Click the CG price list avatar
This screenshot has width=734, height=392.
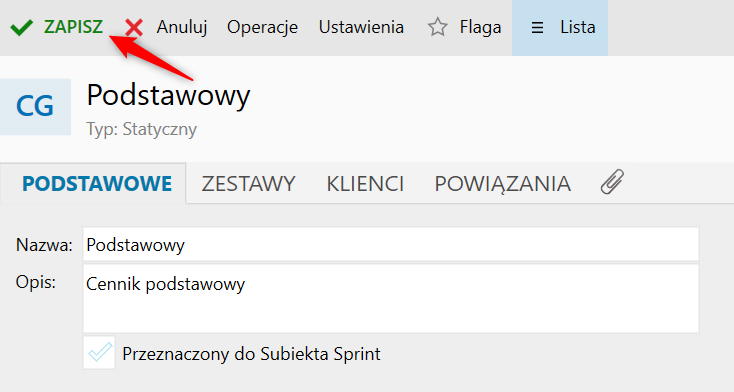click(x=35, y=107)
